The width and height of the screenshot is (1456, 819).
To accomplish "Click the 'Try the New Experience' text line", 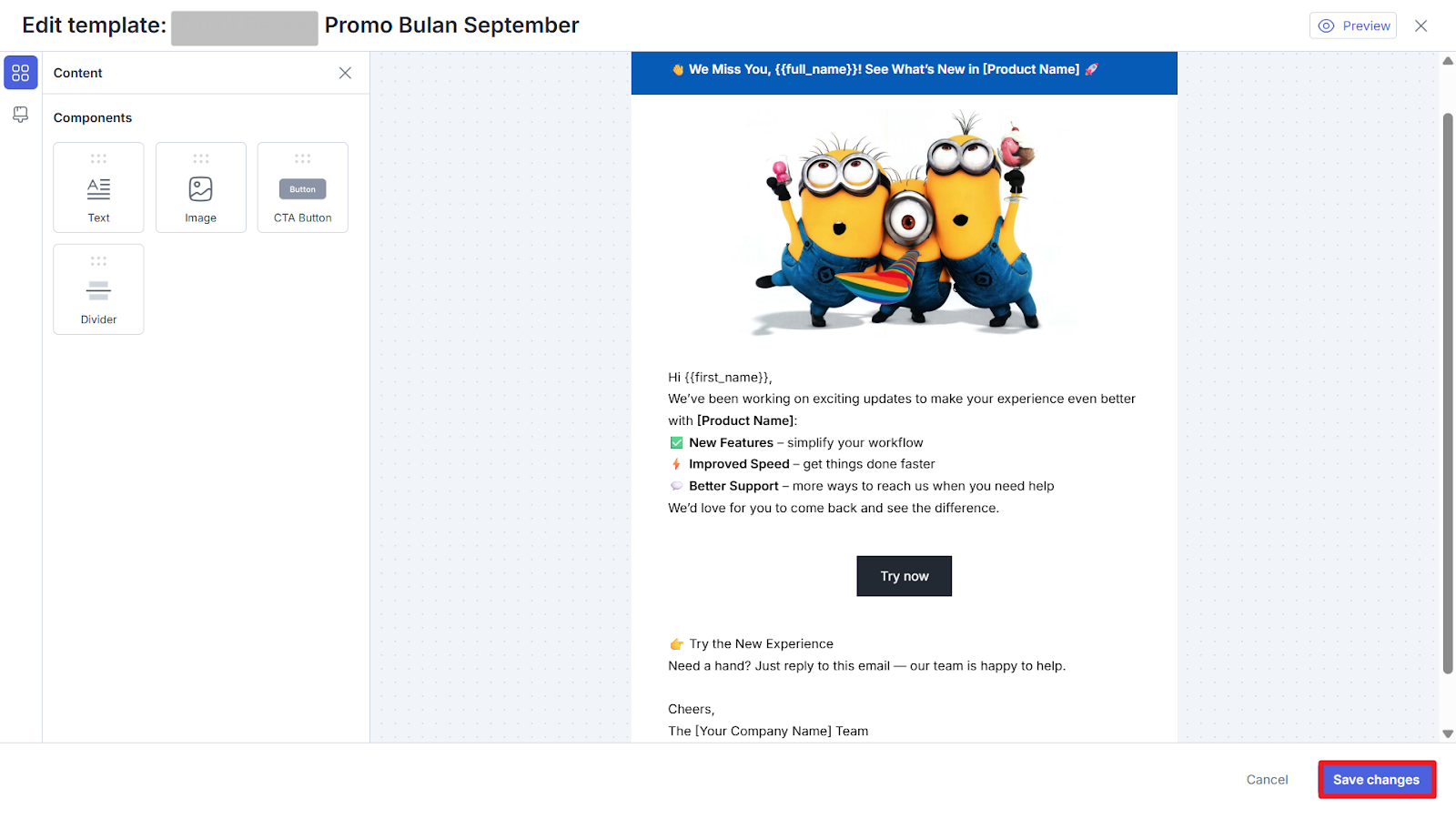I will pos(761,644).
